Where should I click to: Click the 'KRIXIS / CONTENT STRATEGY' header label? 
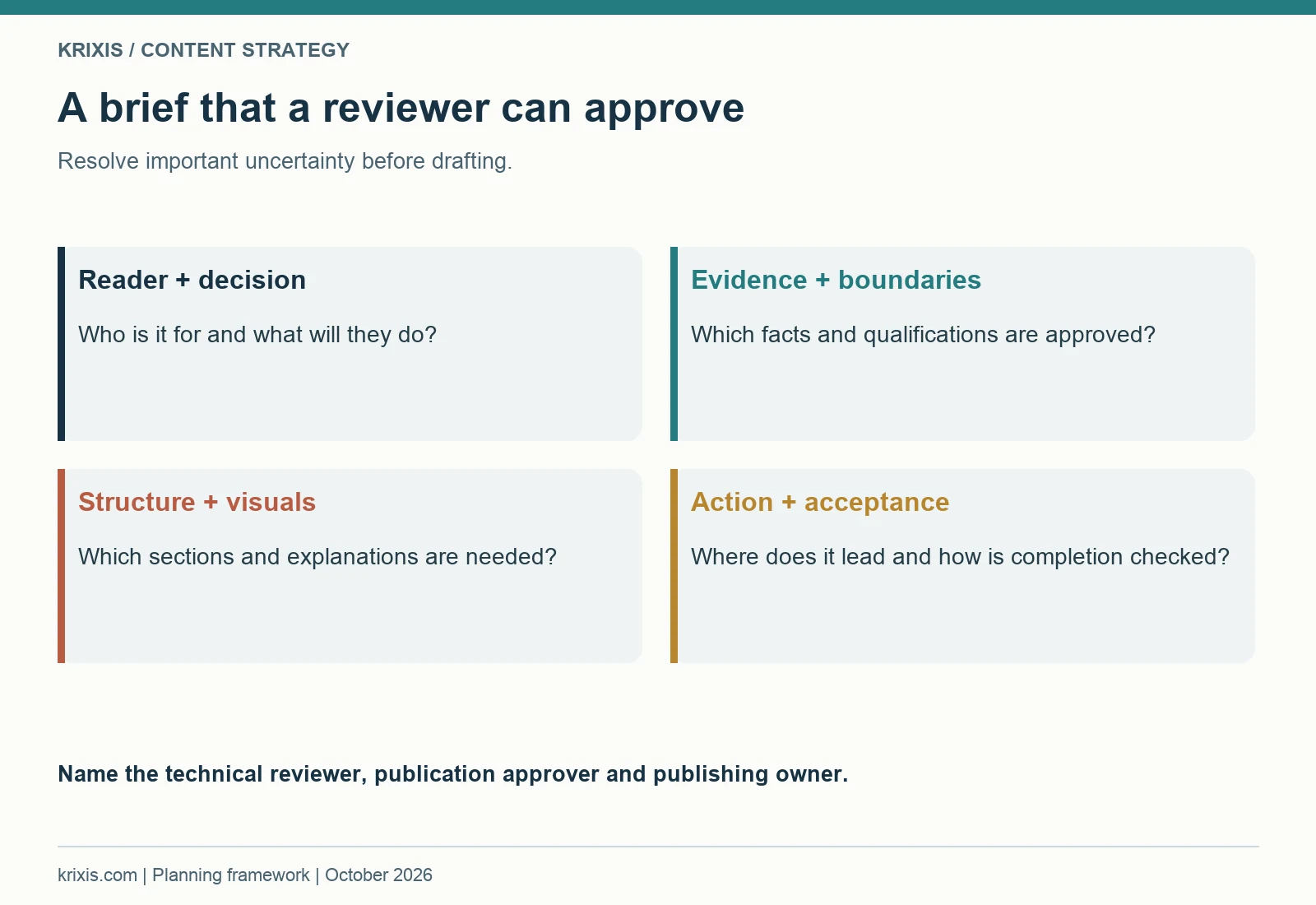tap(203, 50)
